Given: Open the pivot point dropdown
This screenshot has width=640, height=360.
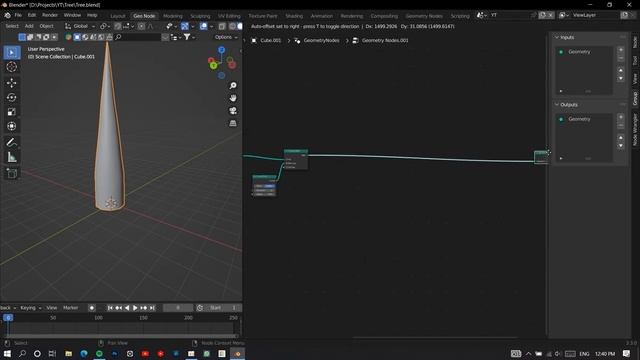Looking at the screenshot, I should pyautogui.click(x=105, y=26).
